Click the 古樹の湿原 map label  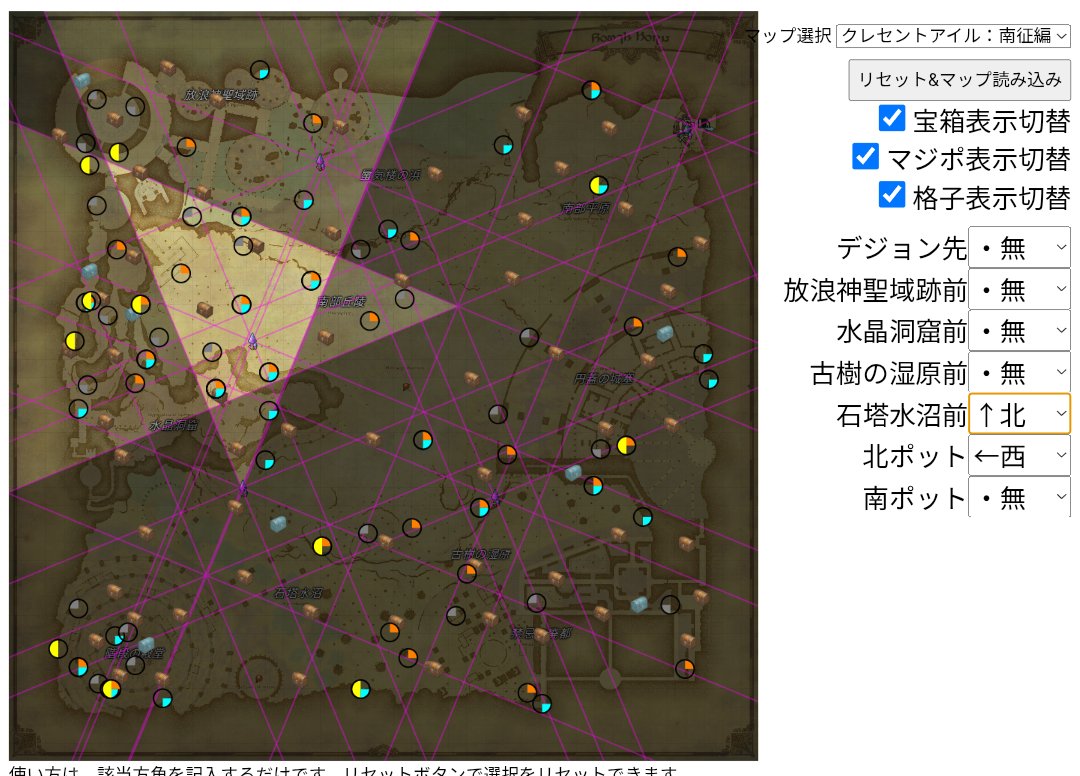(x=481, y=554)
